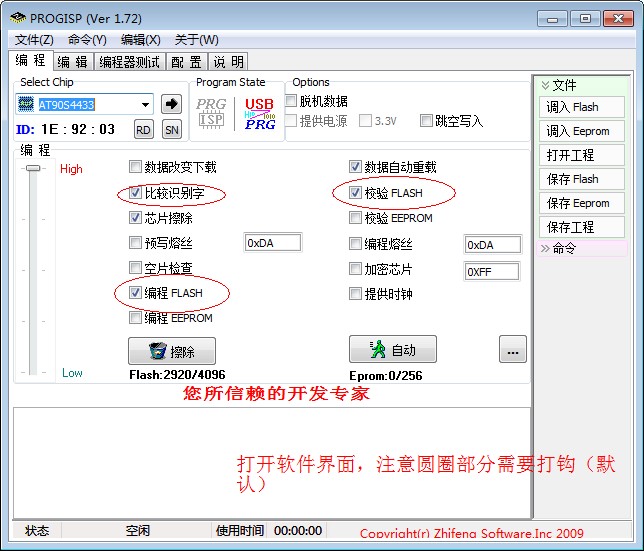Screen dimensions: 644x551
Task: Collapse the 文件 panel section
Action: [x=545, y=85]
